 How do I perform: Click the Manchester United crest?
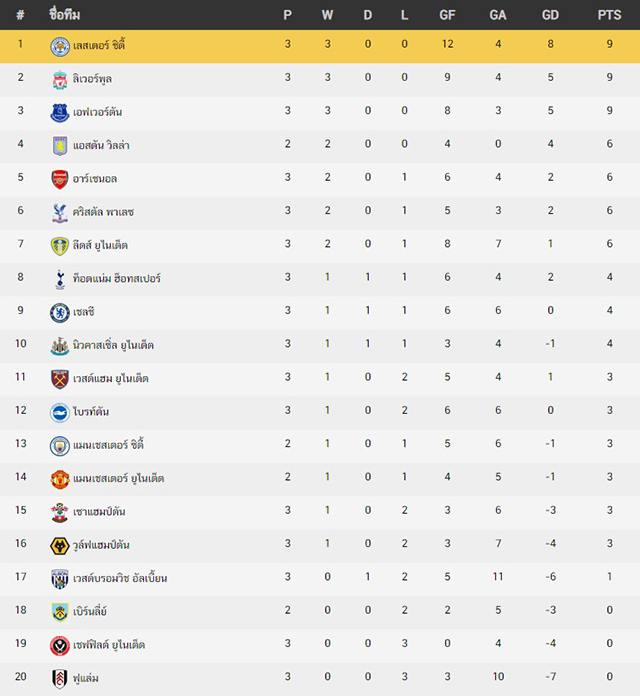click(59, 479)
